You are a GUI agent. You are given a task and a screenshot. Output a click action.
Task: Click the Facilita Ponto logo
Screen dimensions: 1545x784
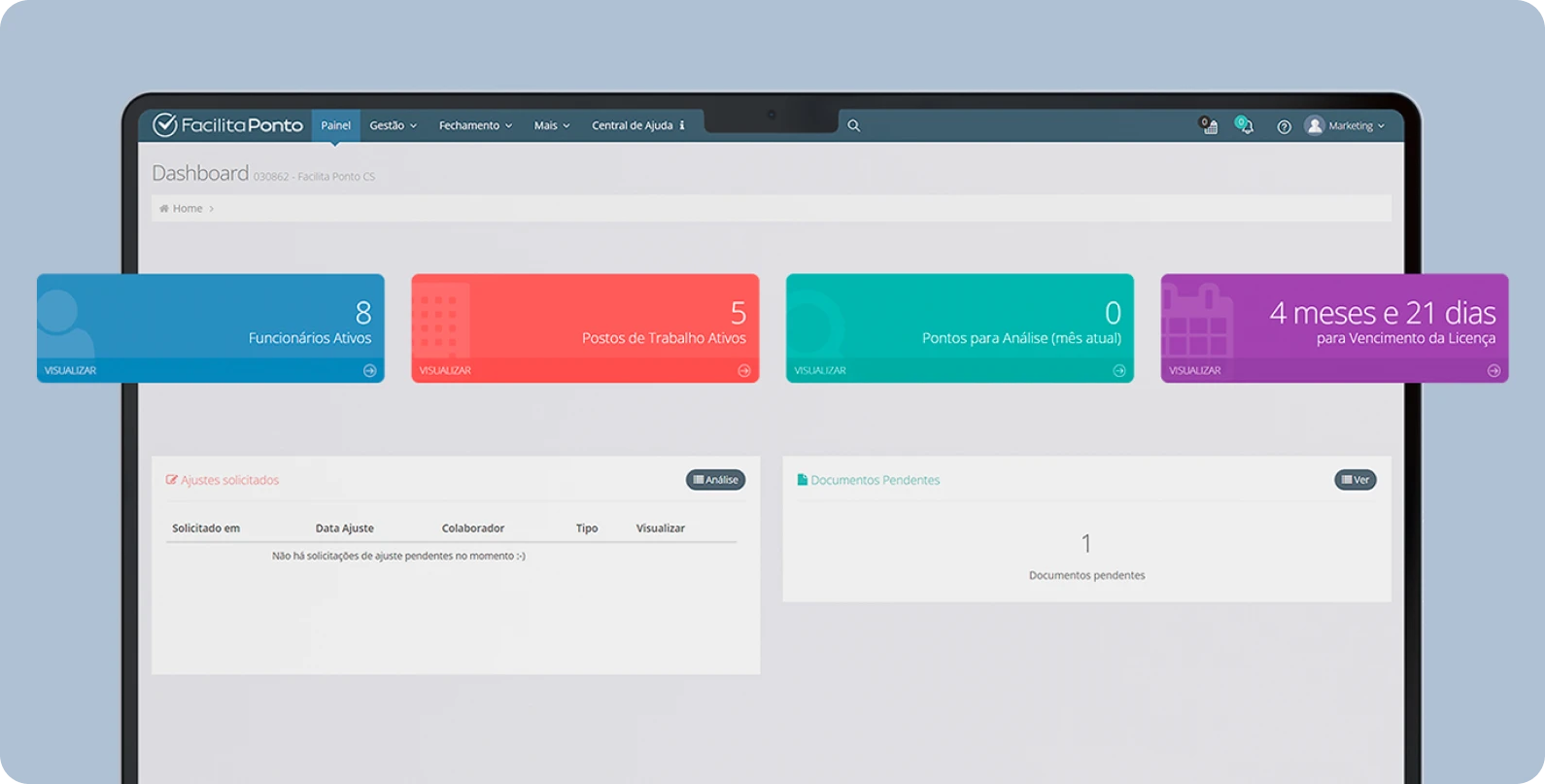(x=228, y=125)
